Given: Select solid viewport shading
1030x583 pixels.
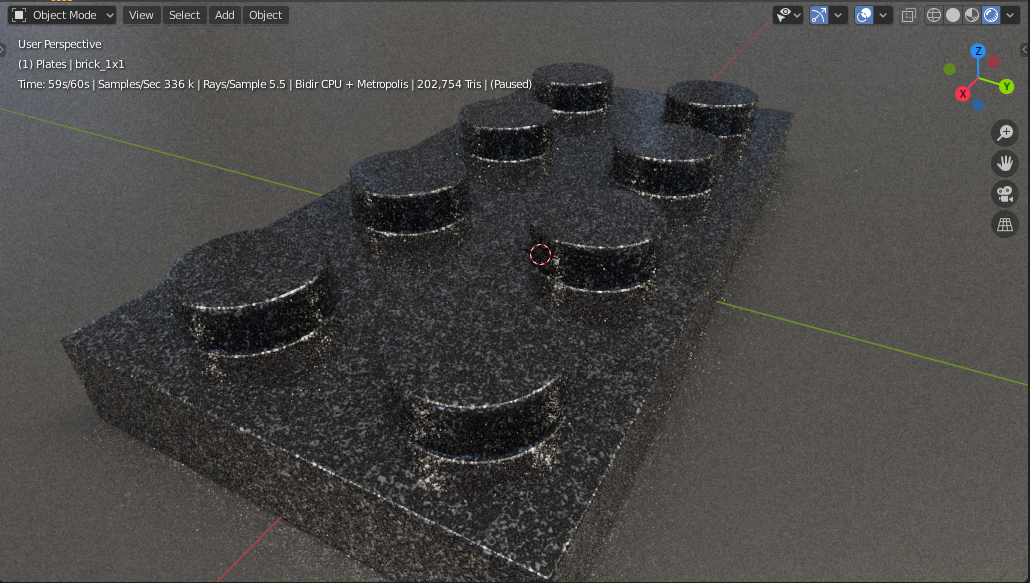Looking at the screenshot, I should point(953,15).
